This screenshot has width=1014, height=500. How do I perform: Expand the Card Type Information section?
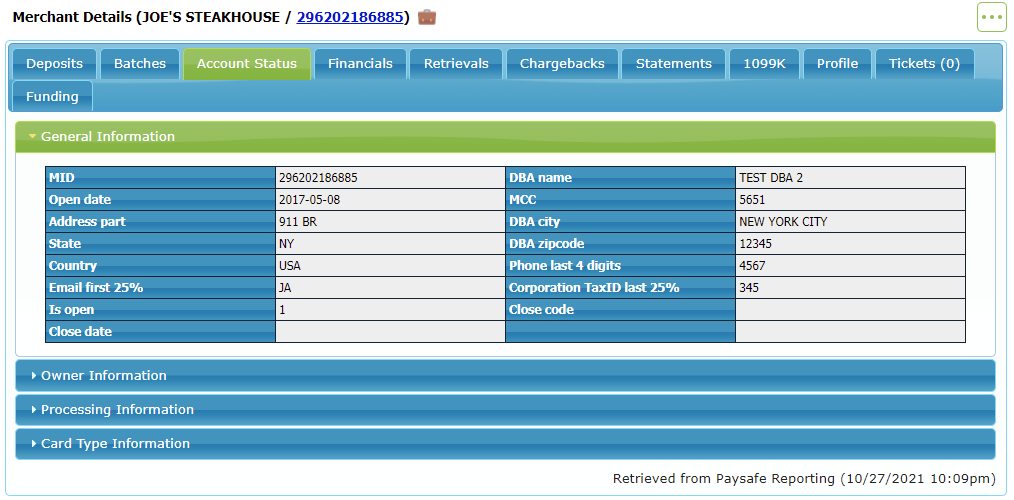[x=505, y=444]
